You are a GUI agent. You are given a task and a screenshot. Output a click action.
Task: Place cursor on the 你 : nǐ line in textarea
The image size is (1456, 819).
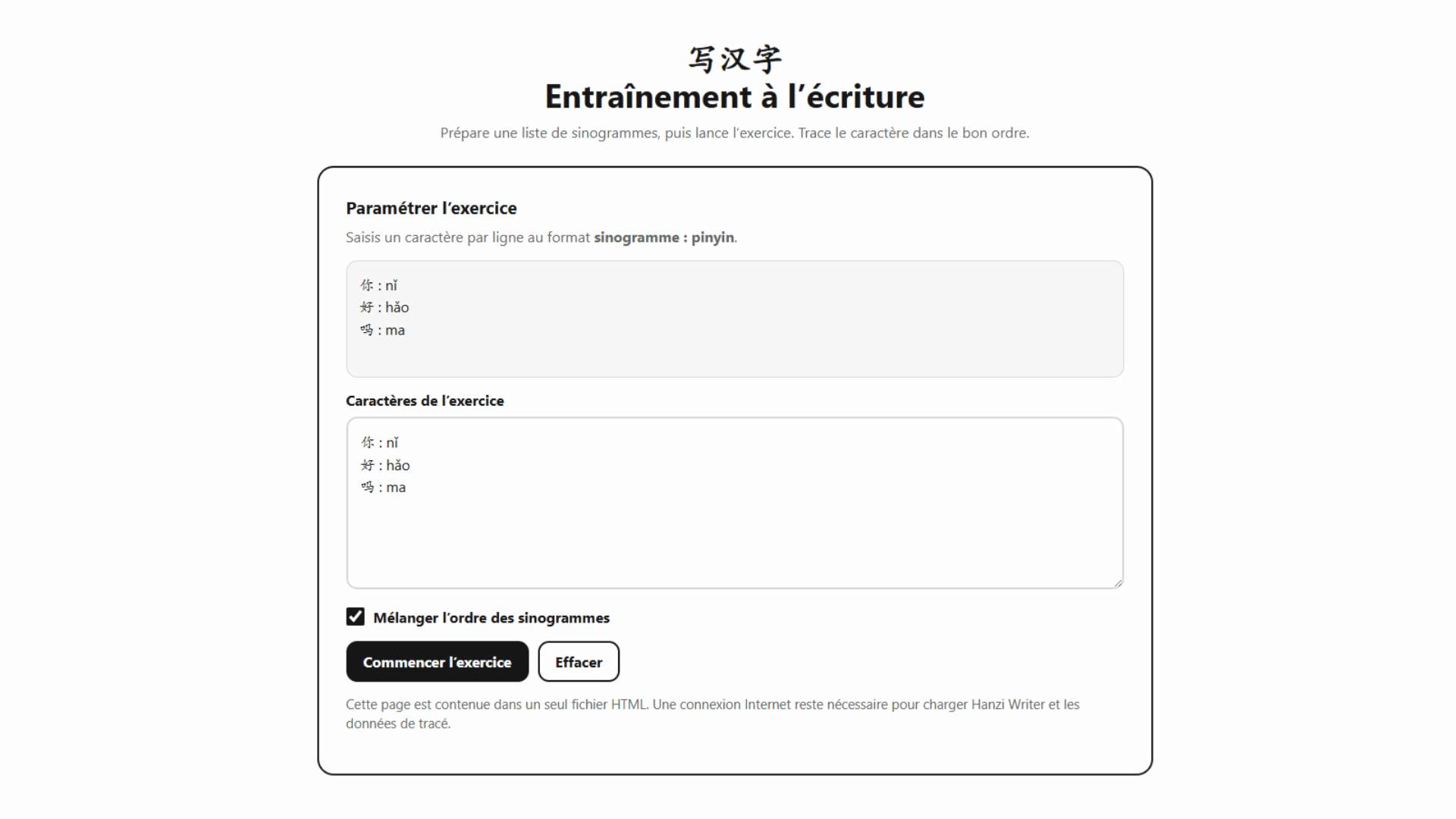pos(380,442)
